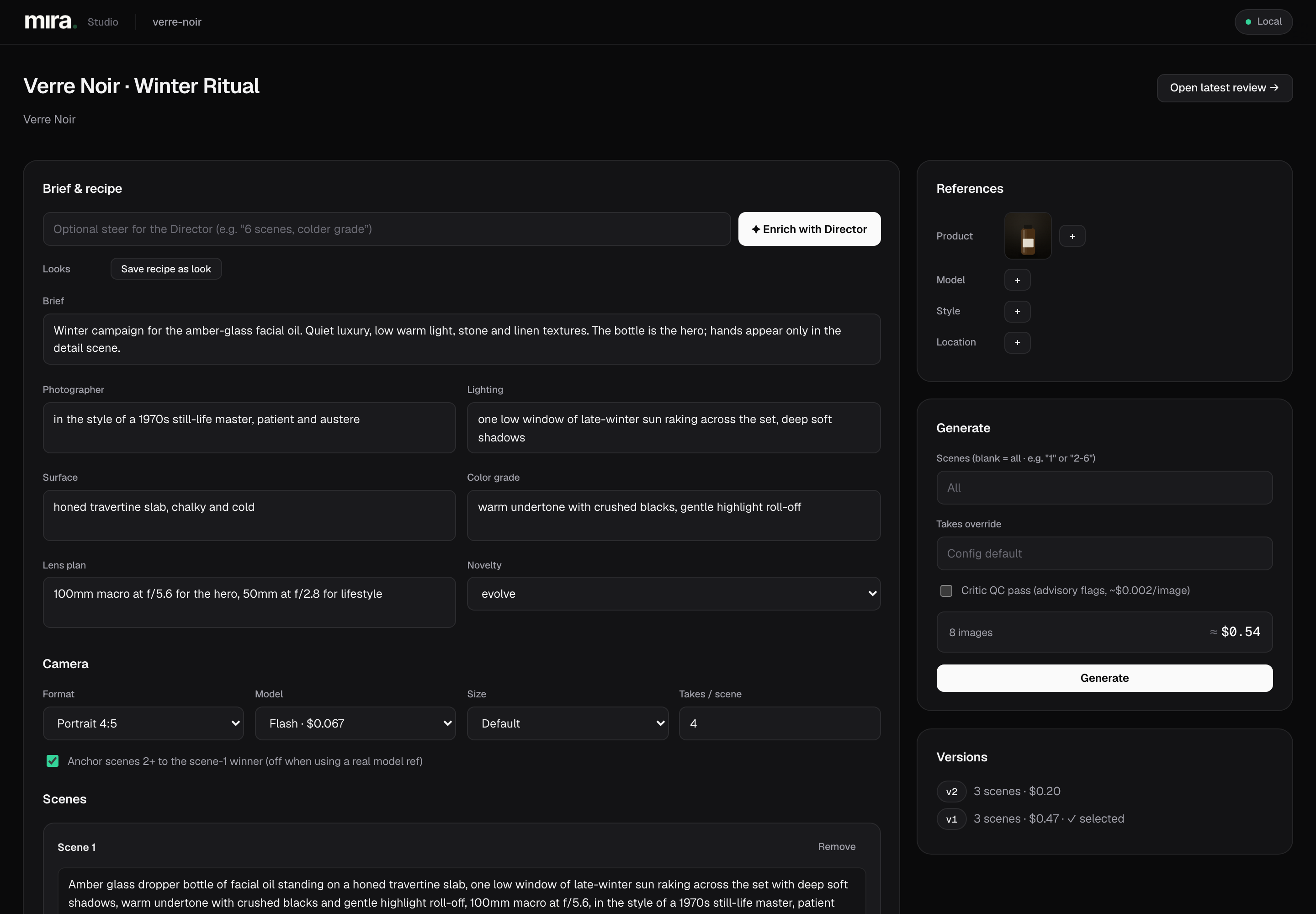
Task: Focus the Scenes range input showing All
Action: click(x=1104, y=488)
